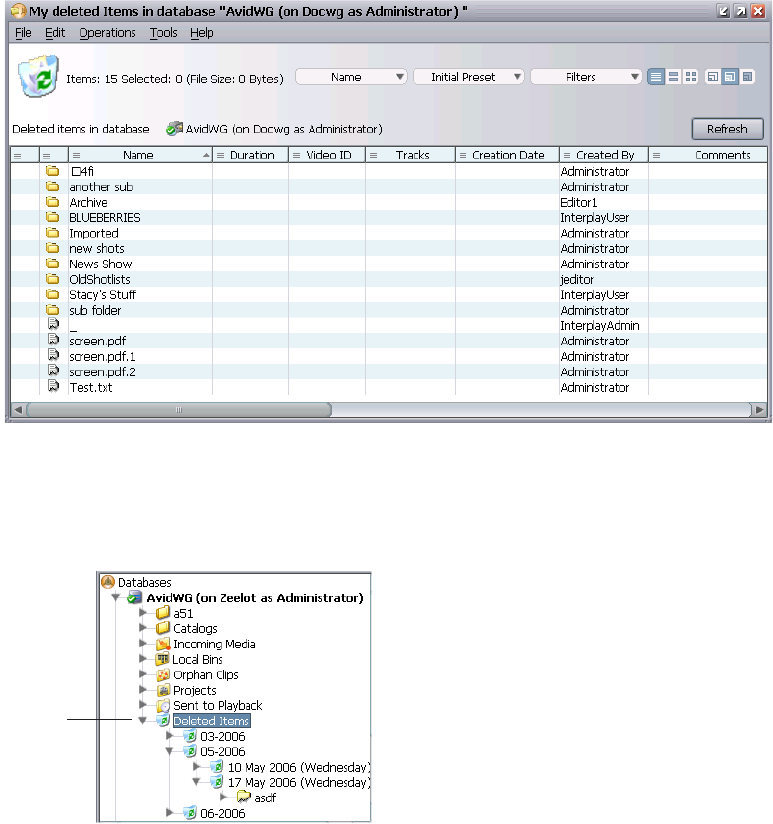Image resolution: width=773 pixels, height=824 pixels.
Task: Open the Operations menu
Action: coord(107,33)
